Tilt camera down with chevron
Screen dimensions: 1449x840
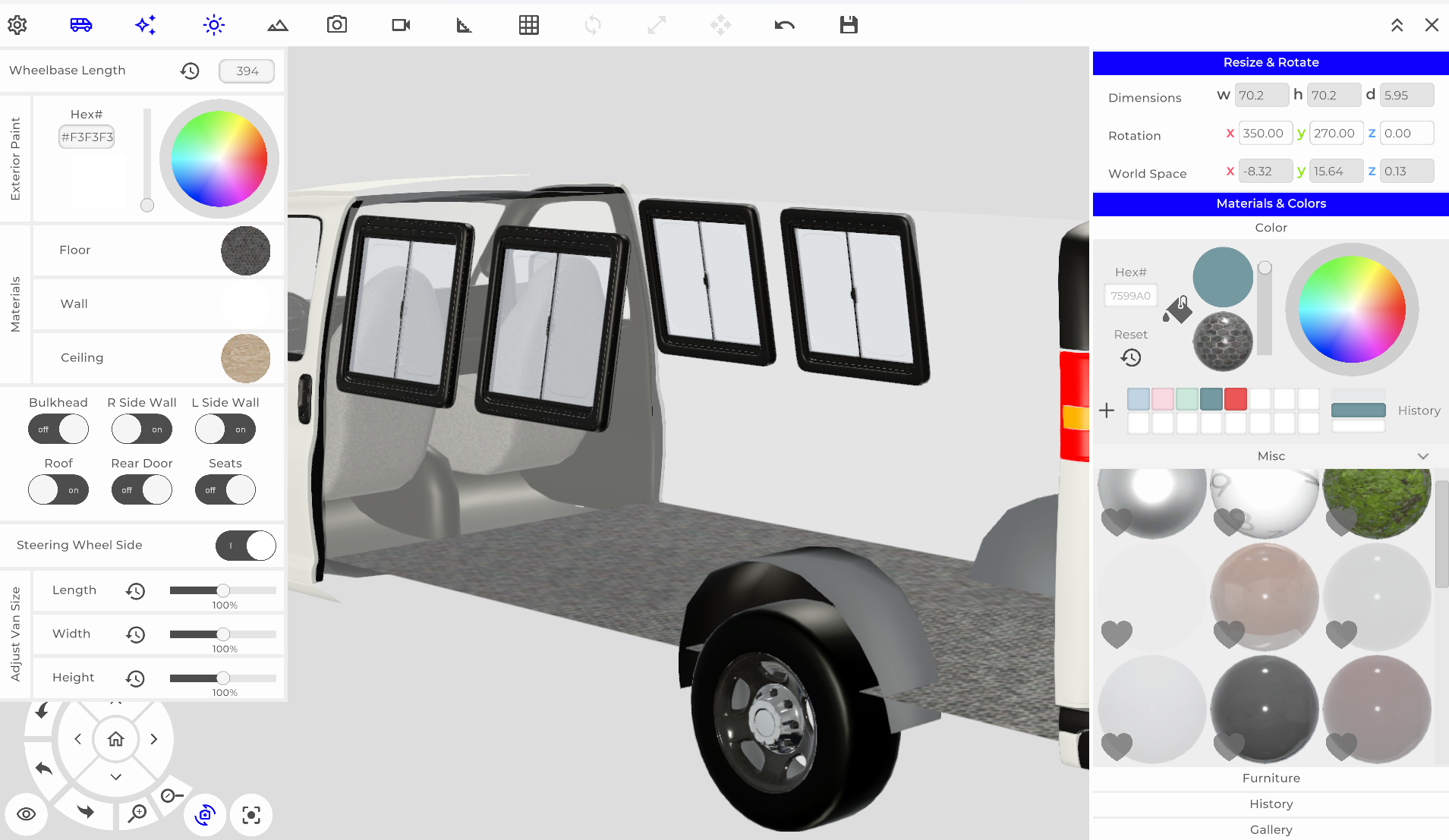115,777
